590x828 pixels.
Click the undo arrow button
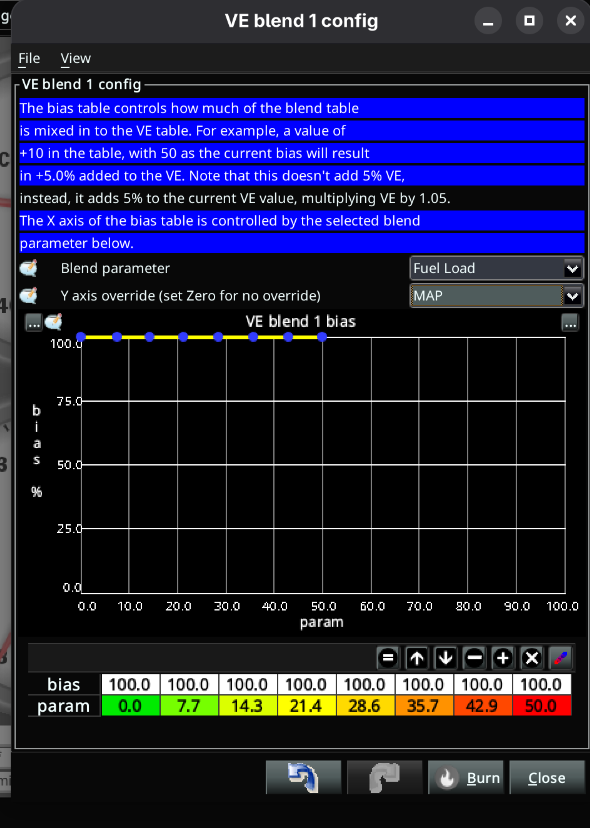pos(303,777)
